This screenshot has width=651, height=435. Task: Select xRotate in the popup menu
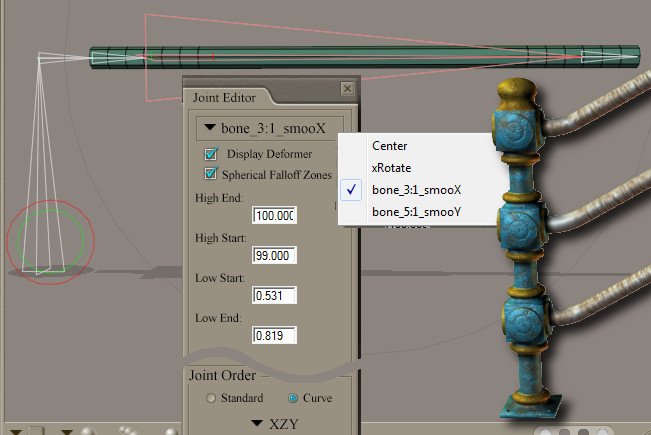point(391,168)
